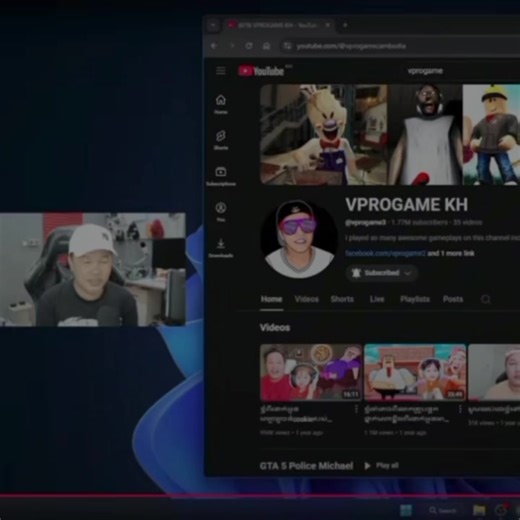Open Shorts in YouTube sidebar
Viewport: 520px width, 520px height.
[221, 140]
